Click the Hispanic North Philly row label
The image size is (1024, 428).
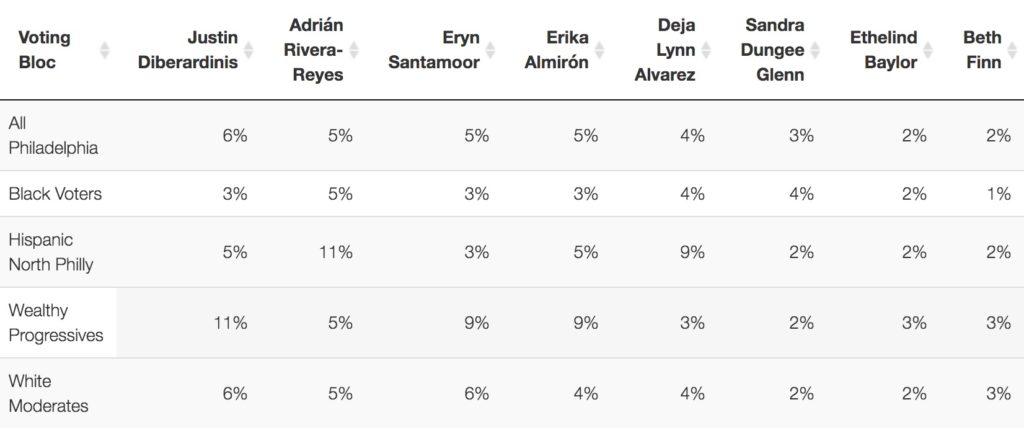55,252
